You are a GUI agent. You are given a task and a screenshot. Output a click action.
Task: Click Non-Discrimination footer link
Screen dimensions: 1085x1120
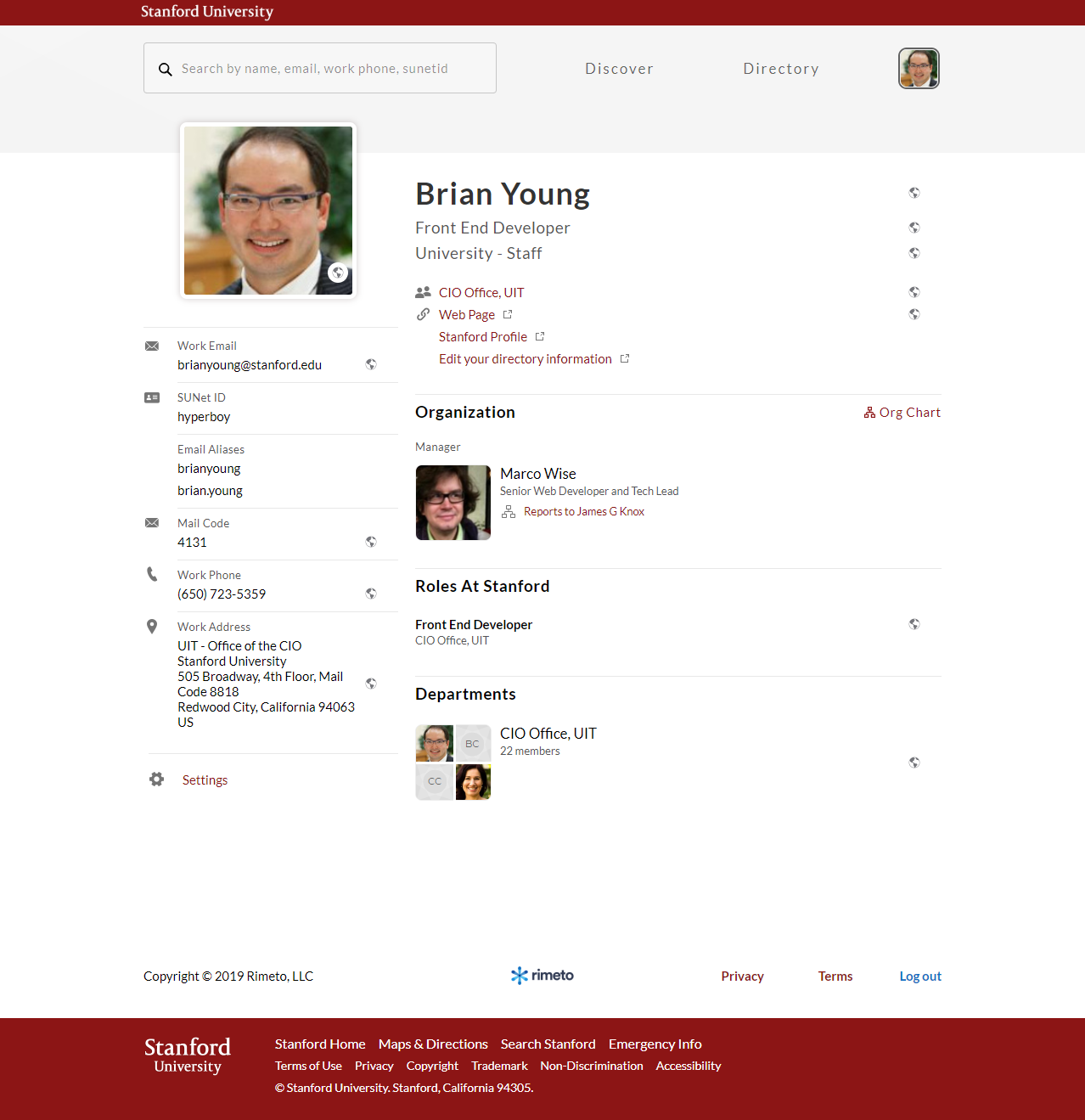coord(592,1066)
